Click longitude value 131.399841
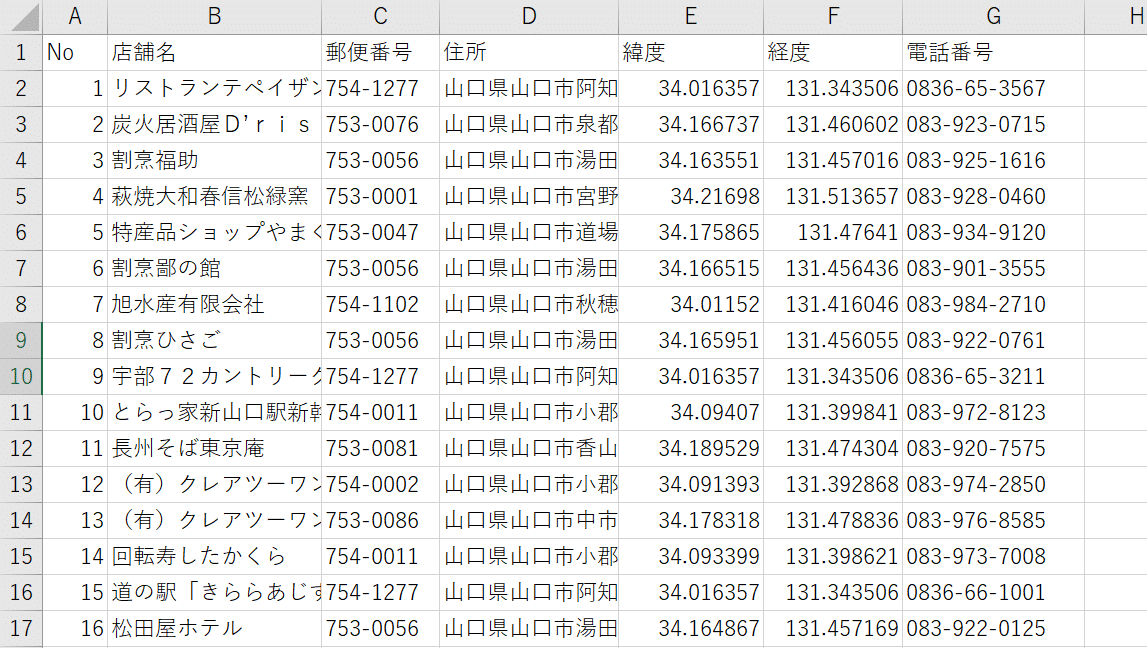This screenshot has width=1147, height=648. [832, 412]
